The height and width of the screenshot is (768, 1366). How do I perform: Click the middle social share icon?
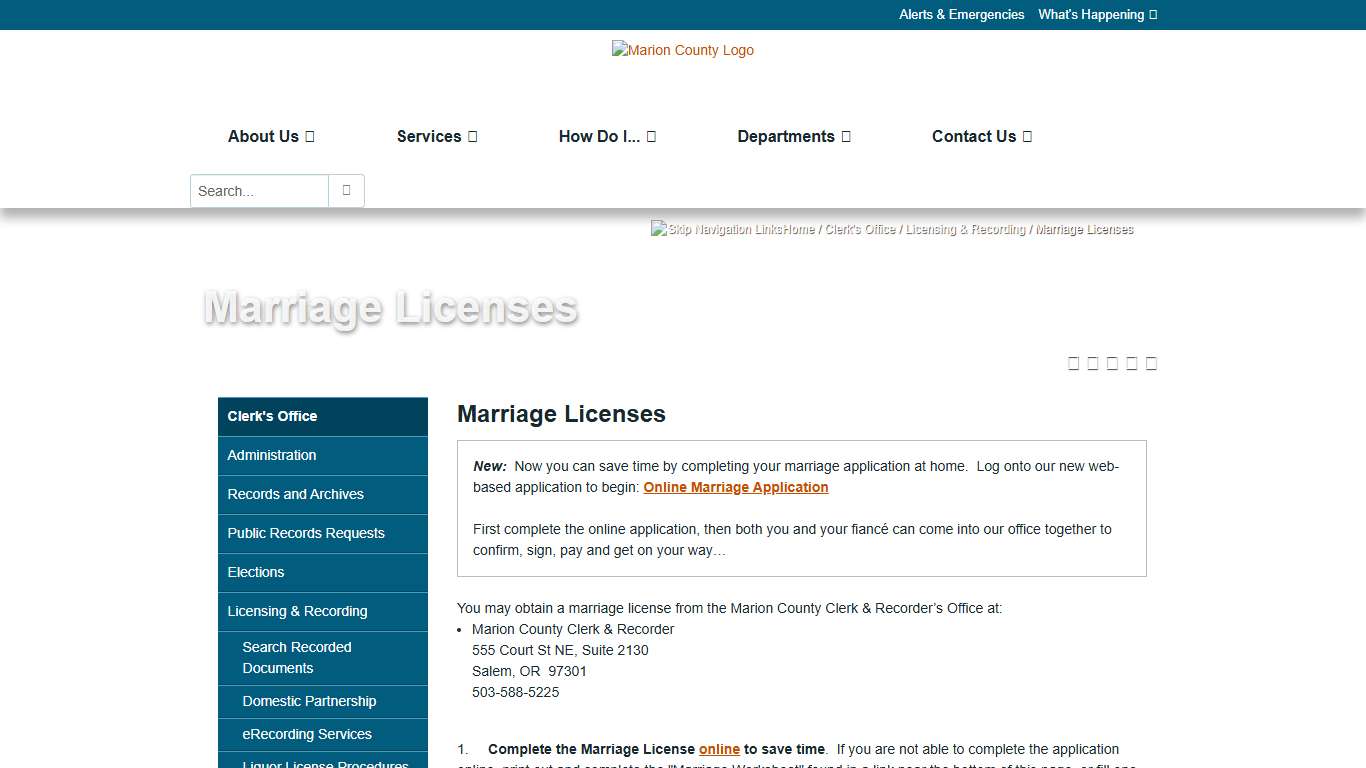pyautogui.click(x=1111, y=363)
